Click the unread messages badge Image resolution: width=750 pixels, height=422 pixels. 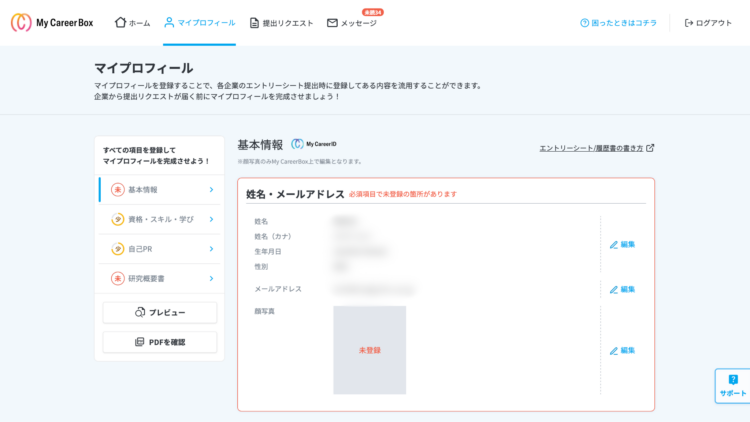pos(373,12)
